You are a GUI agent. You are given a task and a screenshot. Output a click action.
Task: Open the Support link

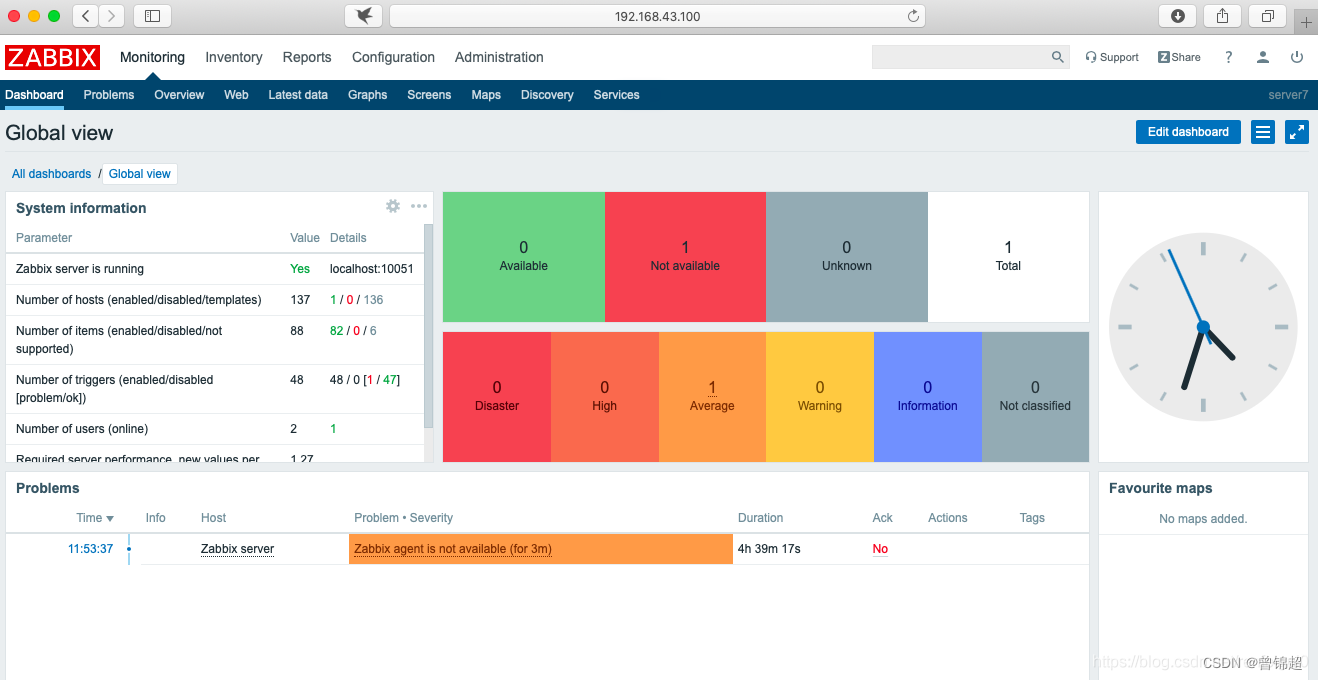click(1112, 57)
